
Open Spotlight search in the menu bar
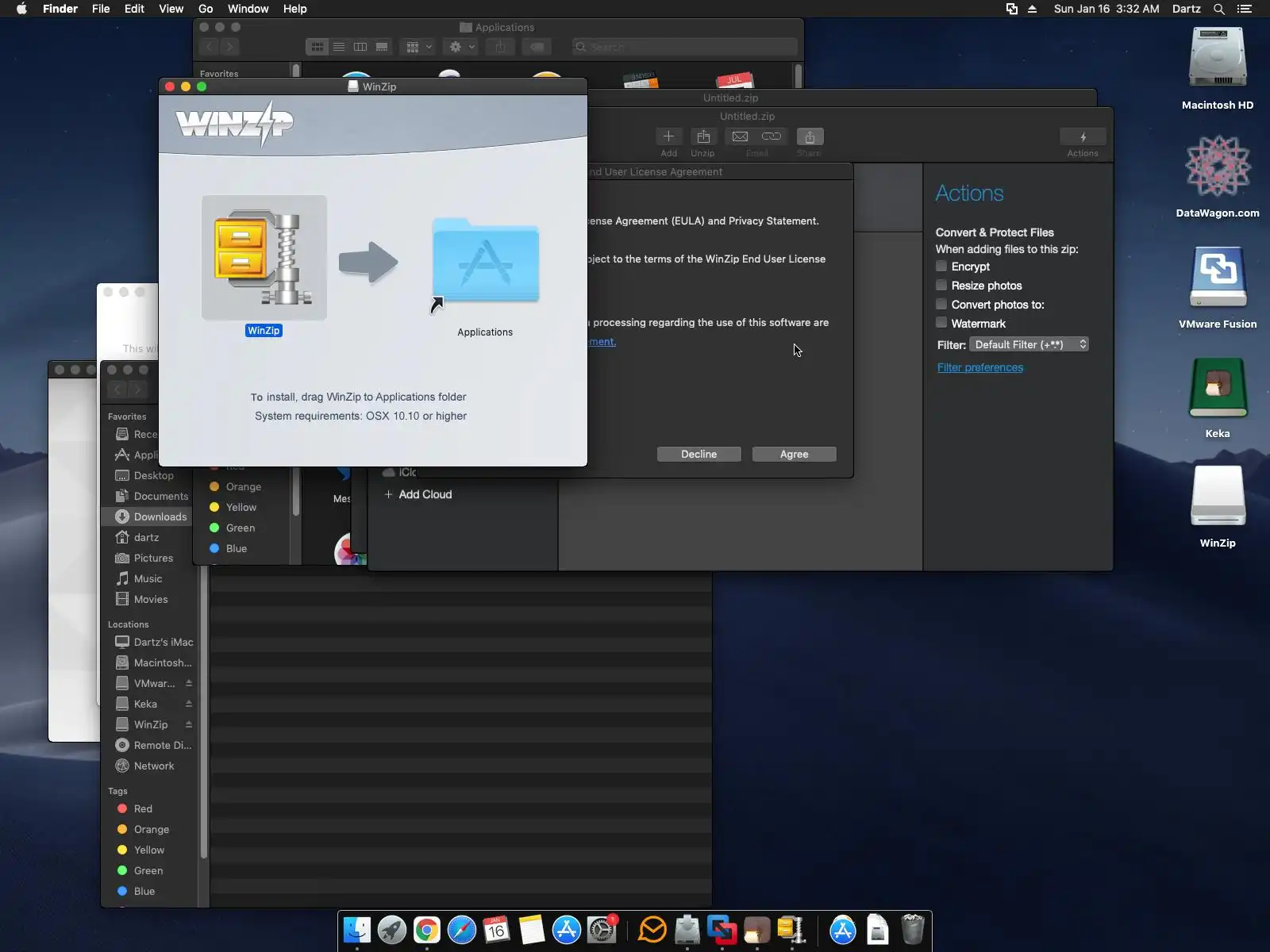coord(1219,9)
